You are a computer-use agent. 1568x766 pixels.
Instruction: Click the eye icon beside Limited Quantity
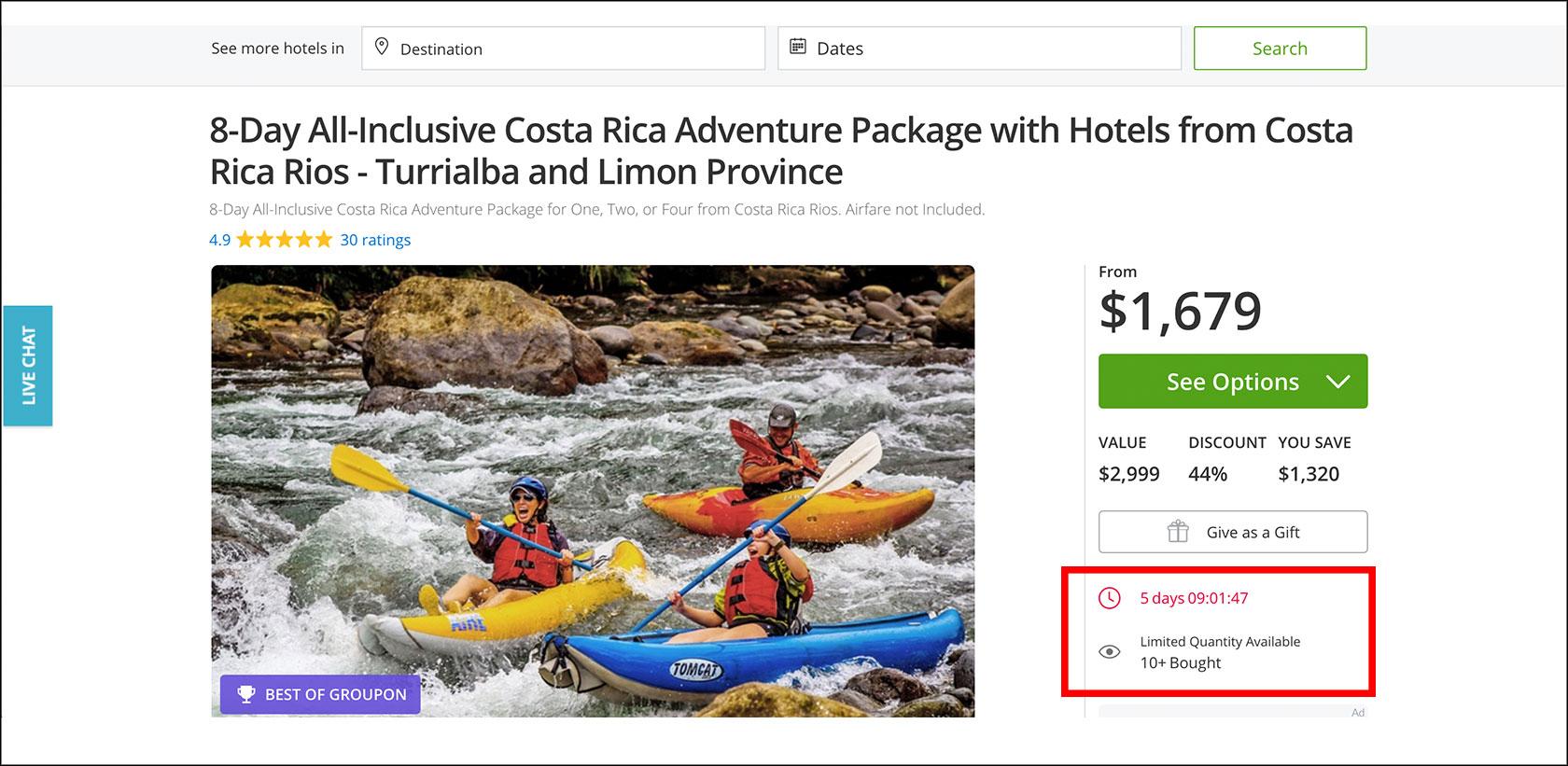[x=1109, y=651]
